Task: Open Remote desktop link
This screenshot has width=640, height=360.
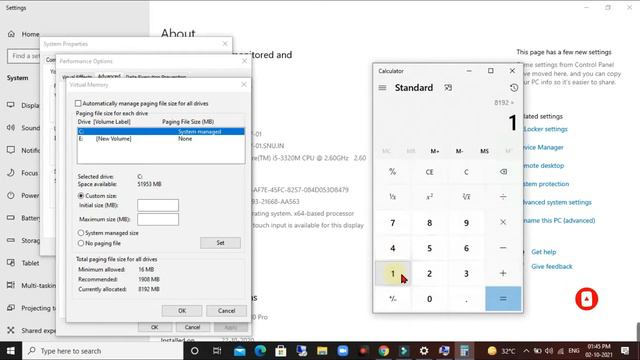Action: (x=544, y=165)
